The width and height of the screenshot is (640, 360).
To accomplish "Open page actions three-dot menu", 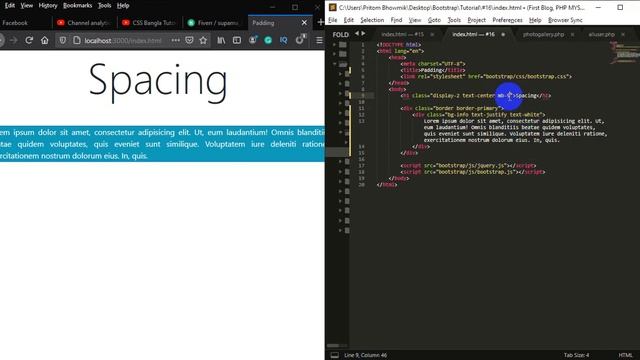I will click(176, 40).
